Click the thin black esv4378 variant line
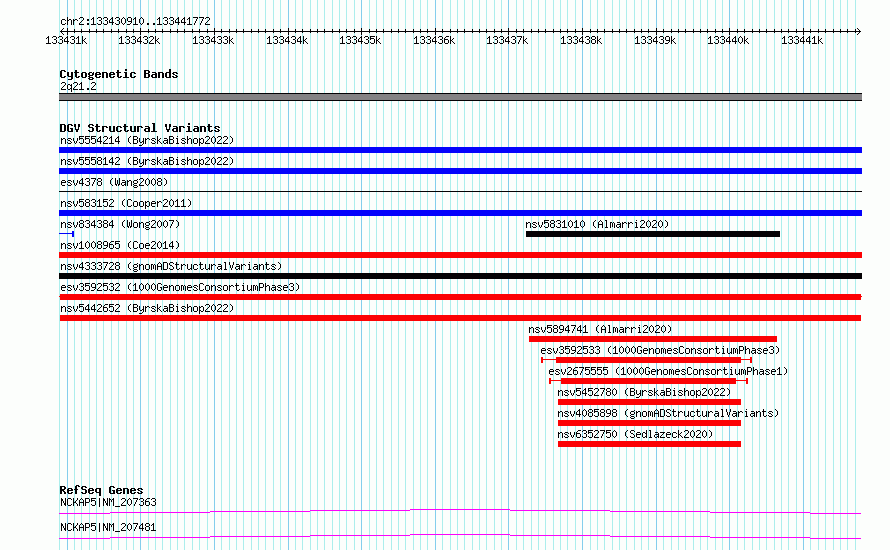The image size is (890, 550). point(460,192)
